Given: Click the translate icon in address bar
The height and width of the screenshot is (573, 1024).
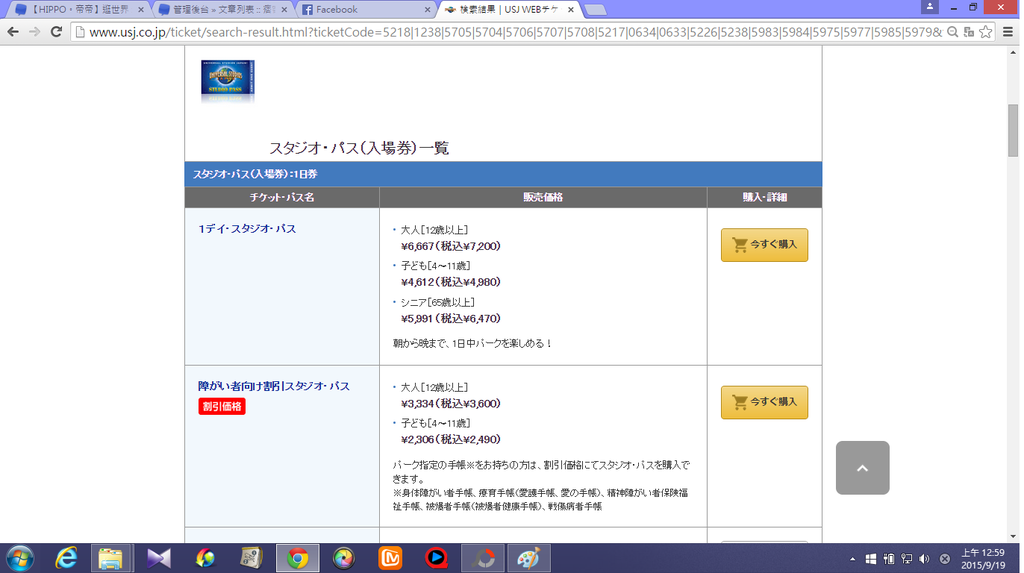Looking at the screenshot, I should click(969, 31).
